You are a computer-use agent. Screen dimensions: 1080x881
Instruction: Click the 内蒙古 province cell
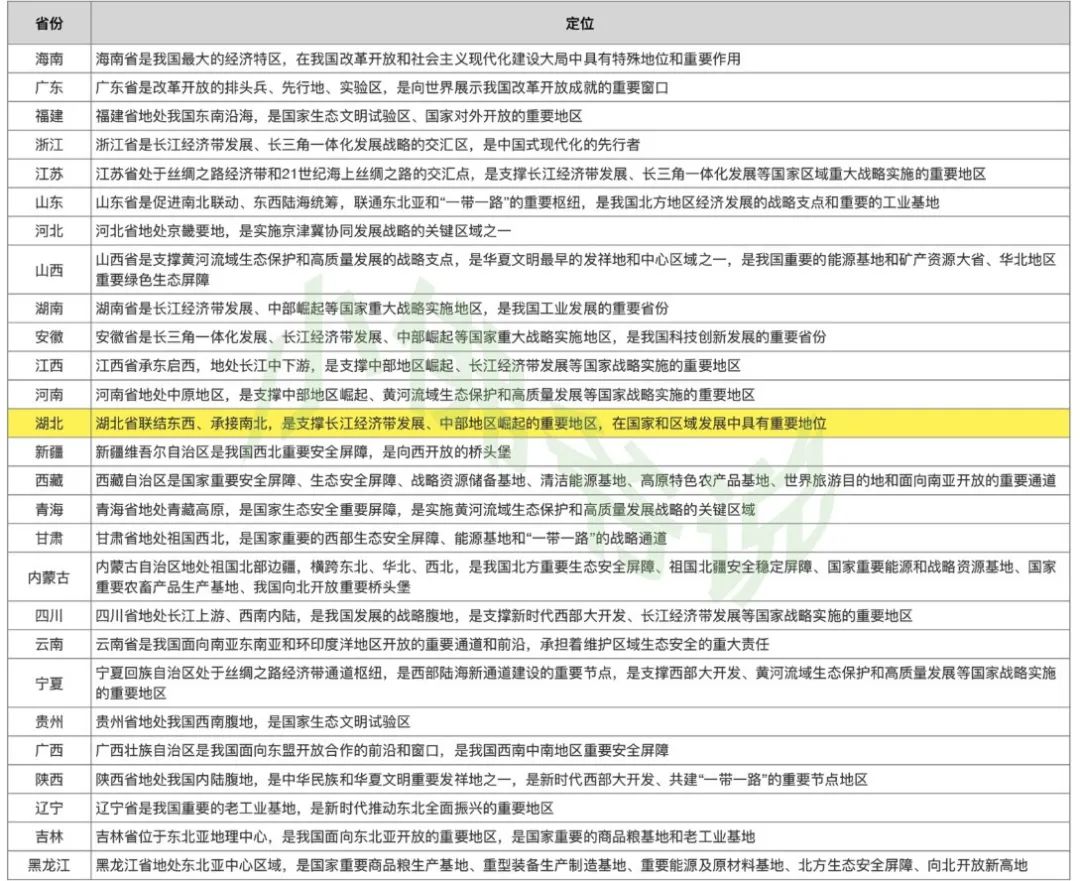49,577
